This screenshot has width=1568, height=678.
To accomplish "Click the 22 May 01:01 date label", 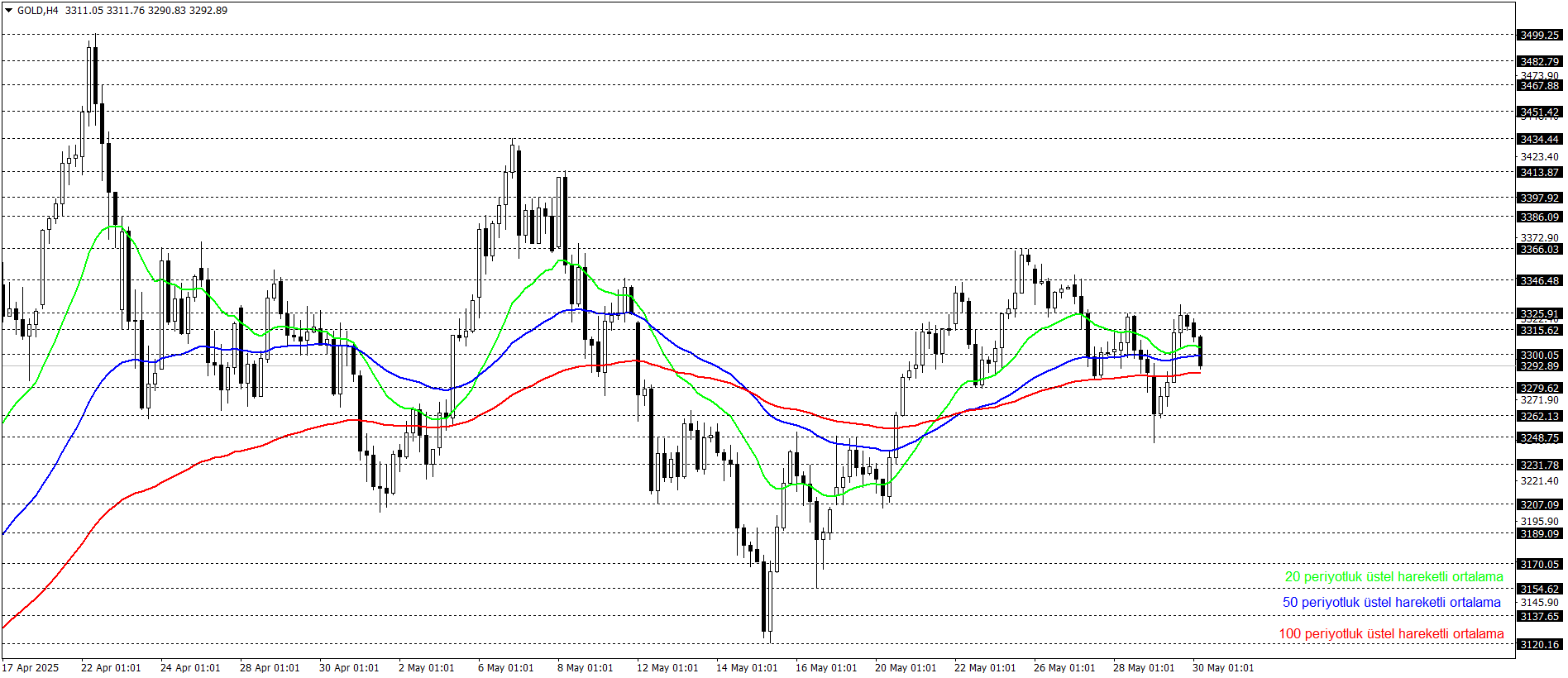I will 985,668.
